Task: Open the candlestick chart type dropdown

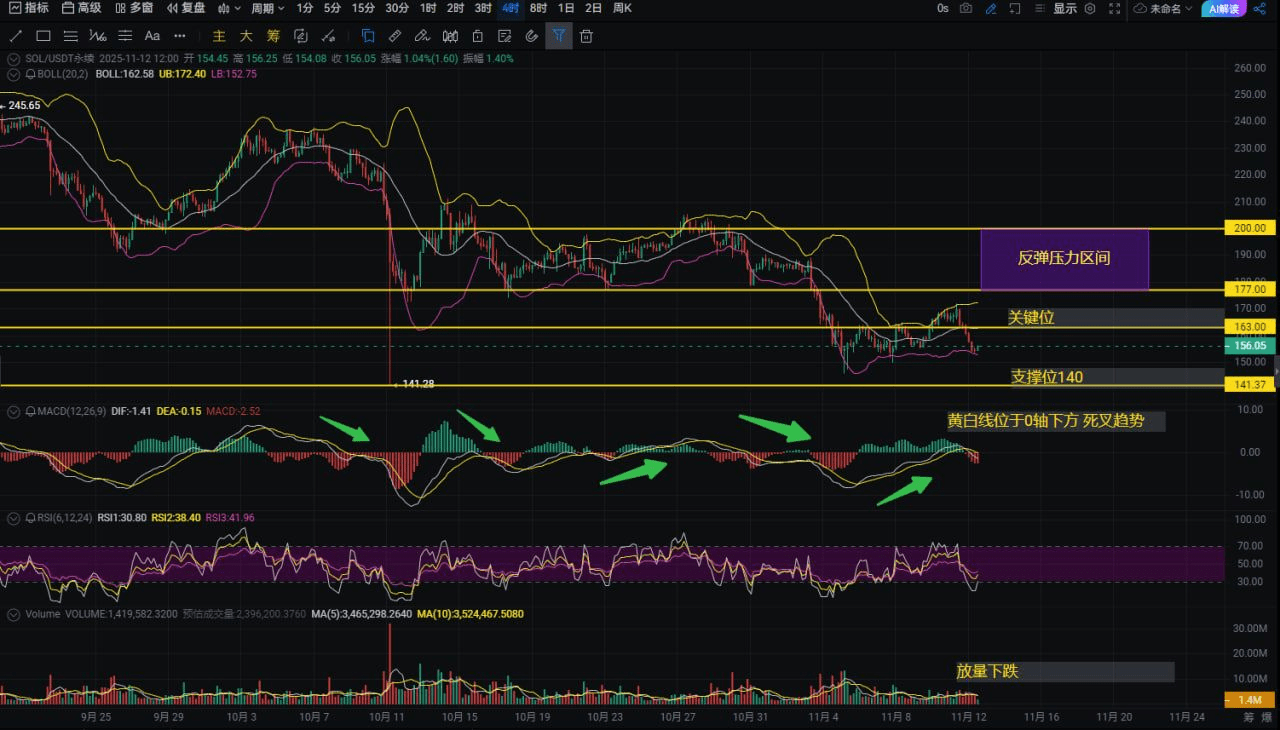Action: pos(229,8)
